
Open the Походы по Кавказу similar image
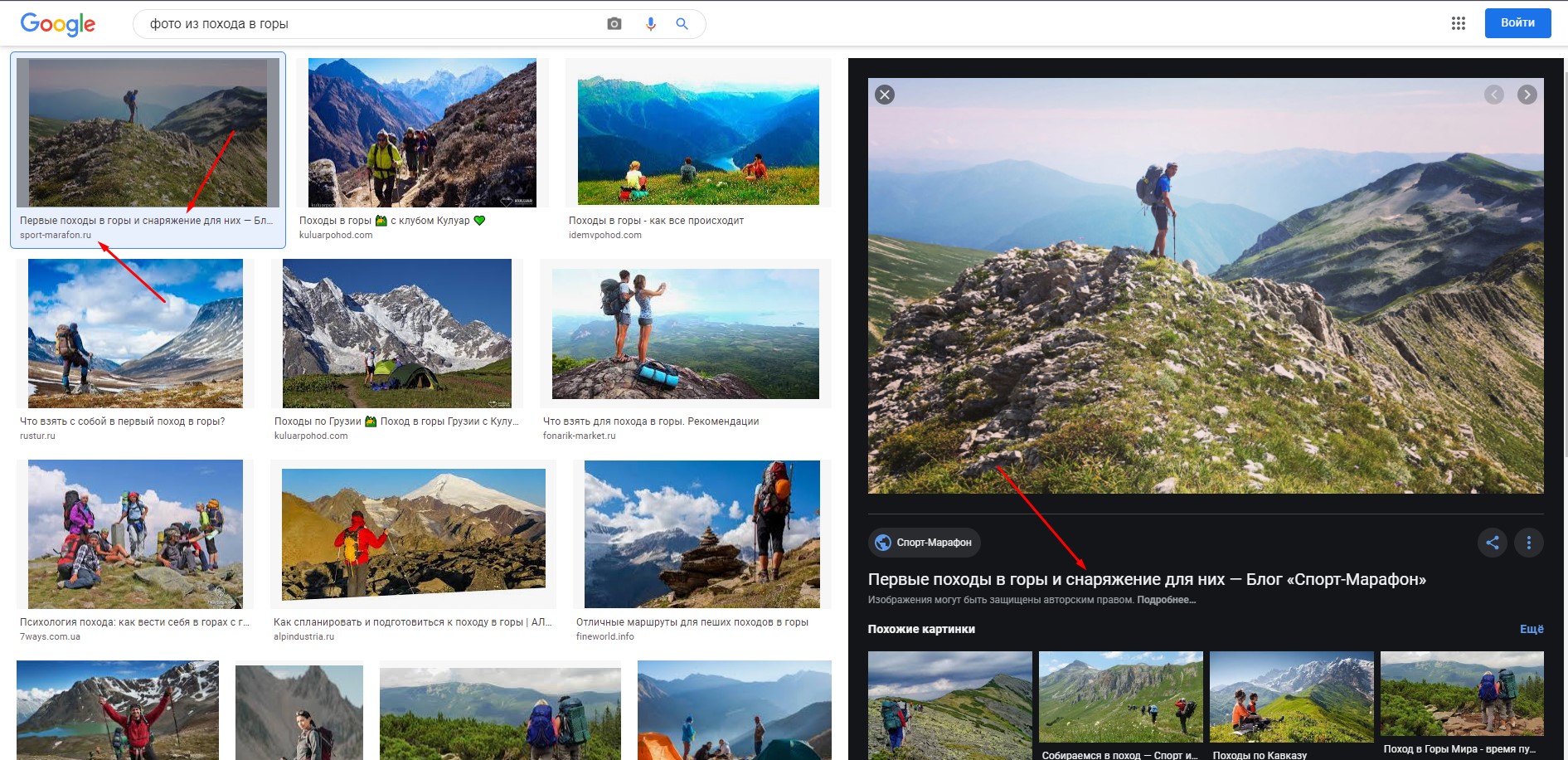(1291, 697)
